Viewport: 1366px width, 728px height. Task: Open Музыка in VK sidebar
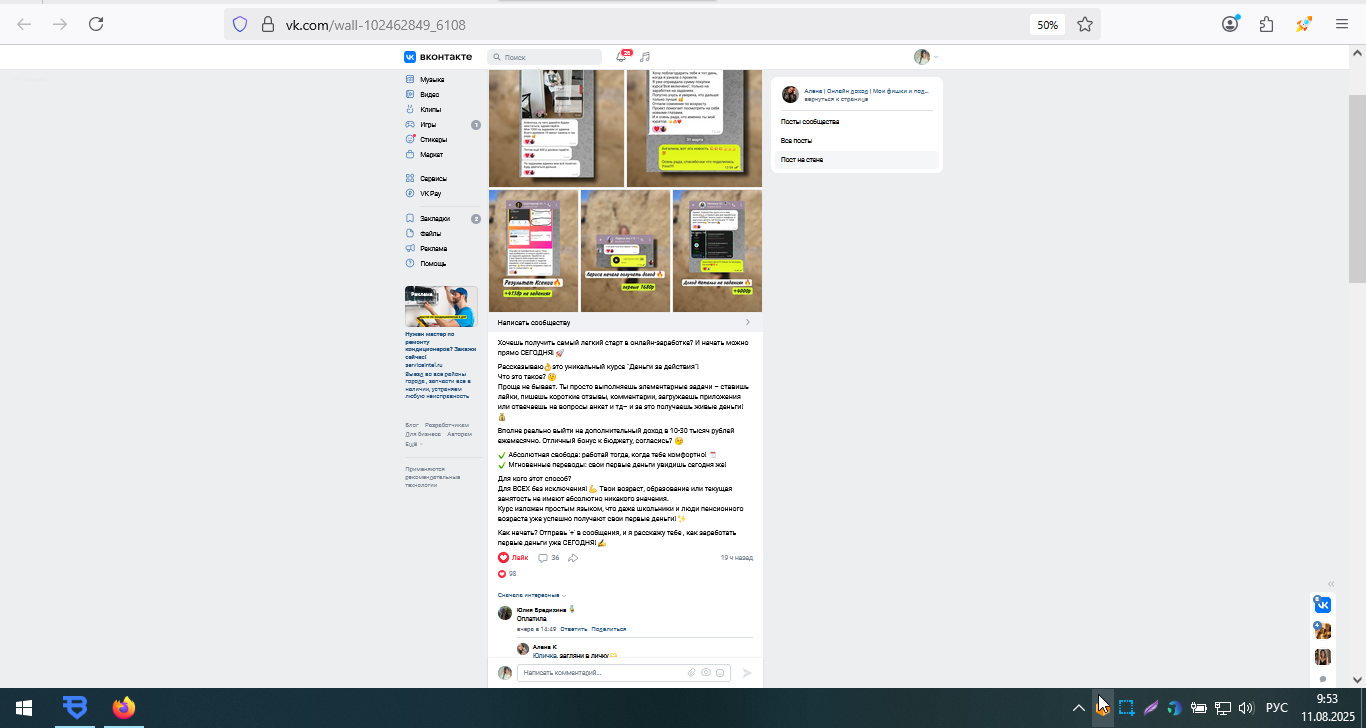(x=432, y=79)
